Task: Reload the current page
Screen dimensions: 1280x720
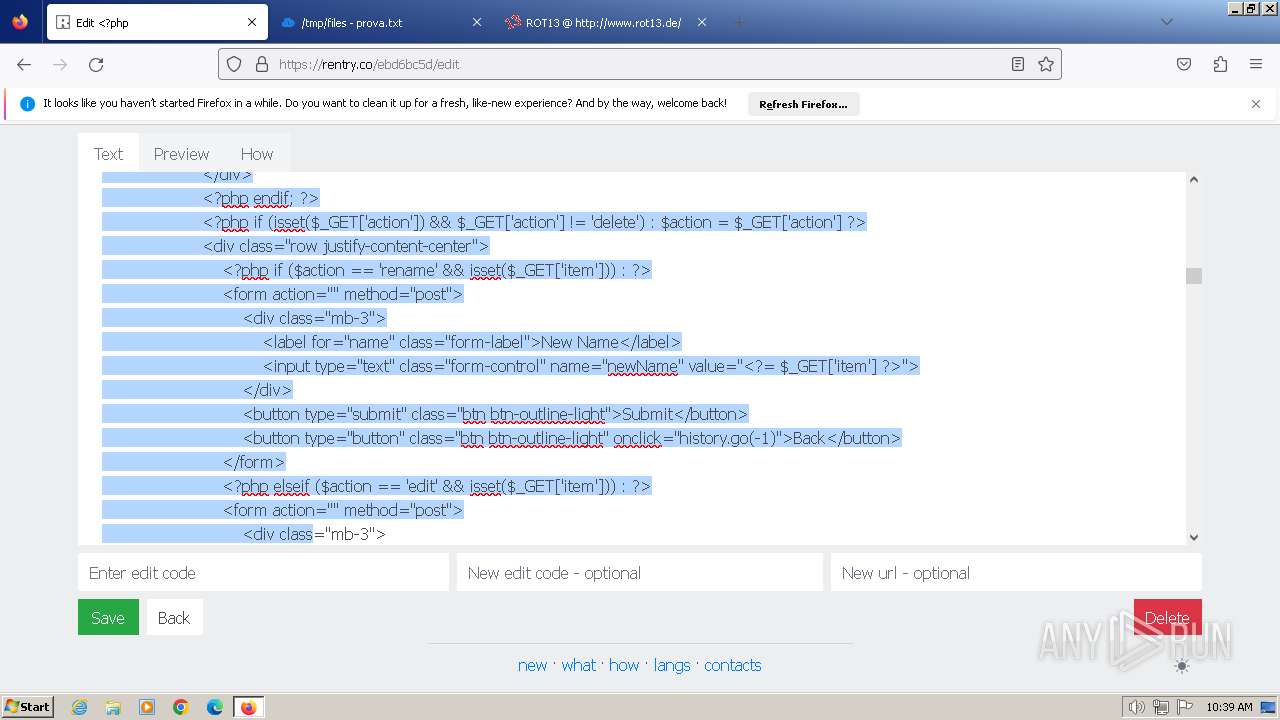Action: click(x=96, y=64)
